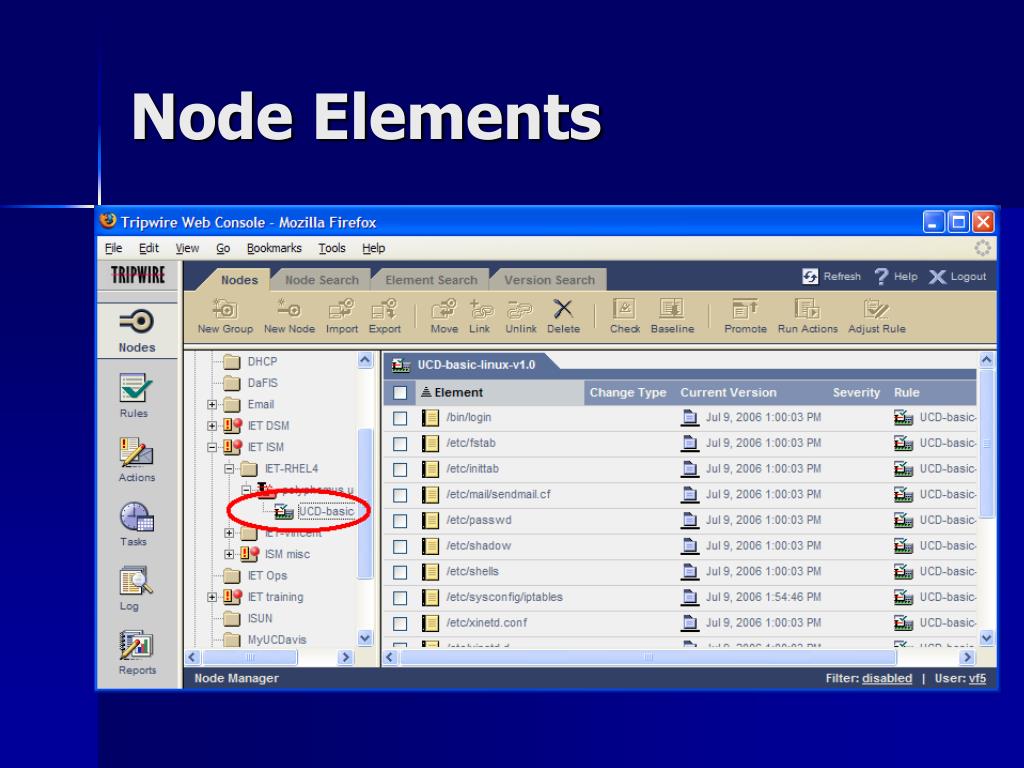Click version icon for /bin/login
The image size is (1024, 768).
tap(689, 417)
